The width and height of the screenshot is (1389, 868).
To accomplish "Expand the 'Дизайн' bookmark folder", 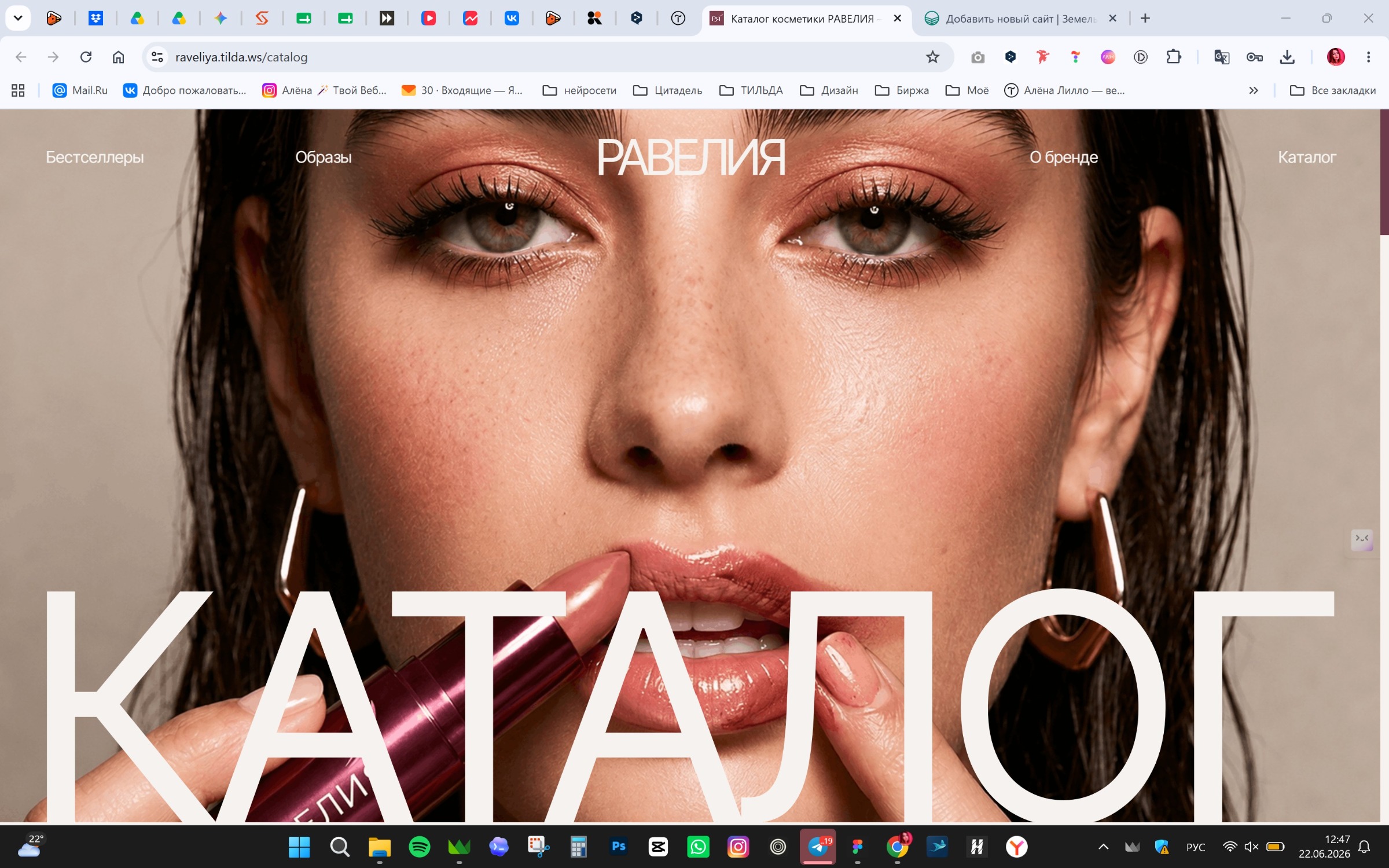I will tap(829, 90).
